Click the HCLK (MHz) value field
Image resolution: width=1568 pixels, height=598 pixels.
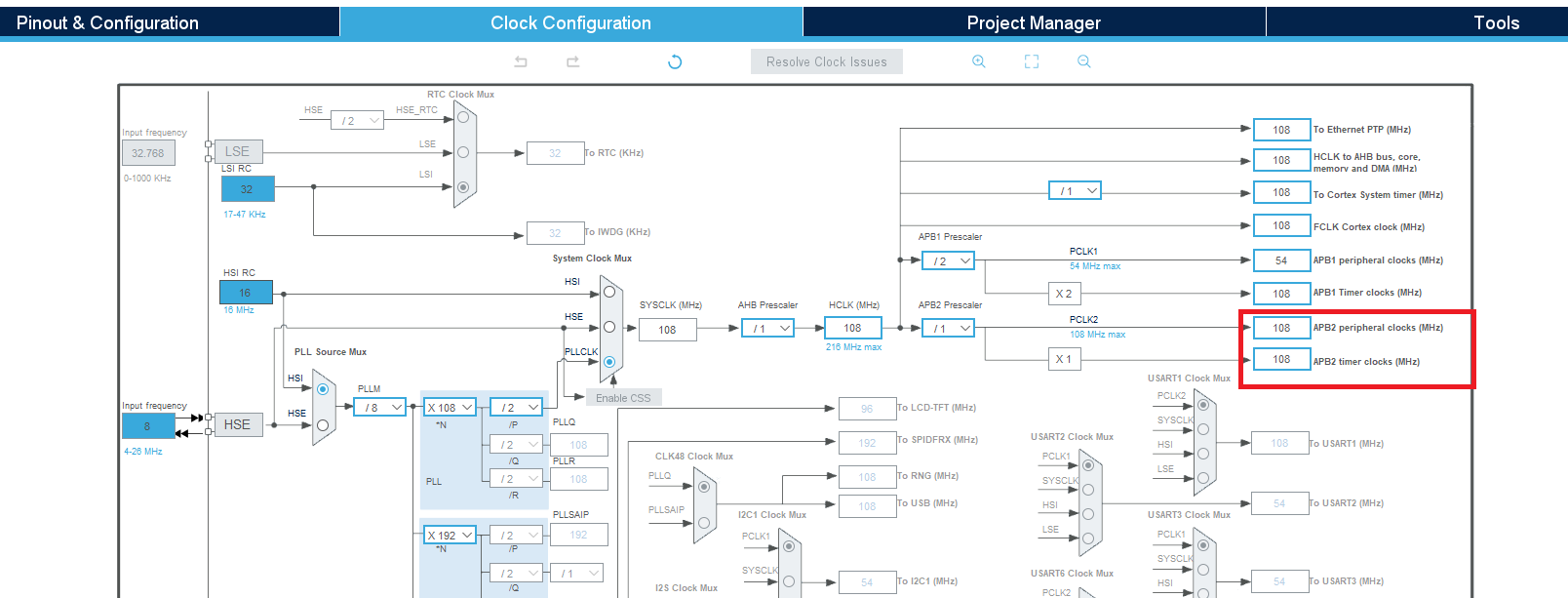coord(852,328)
